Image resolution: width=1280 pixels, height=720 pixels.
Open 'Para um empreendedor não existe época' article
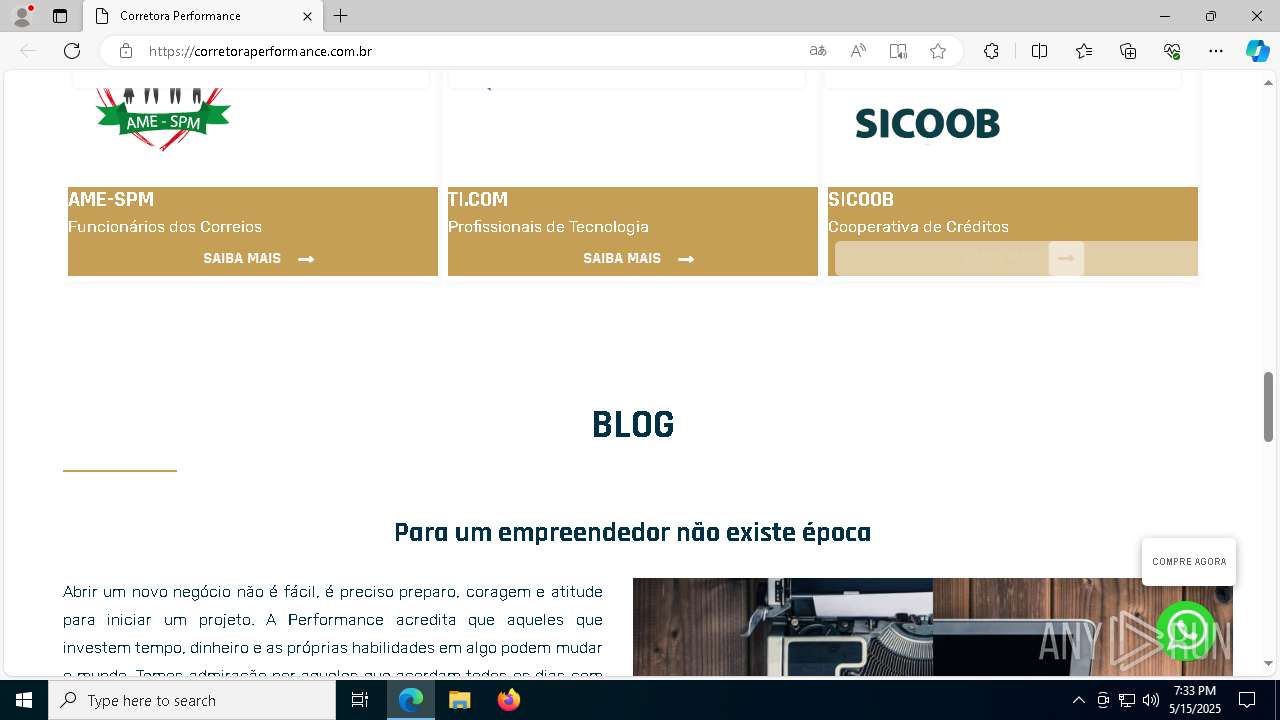(x=633, y=532)
